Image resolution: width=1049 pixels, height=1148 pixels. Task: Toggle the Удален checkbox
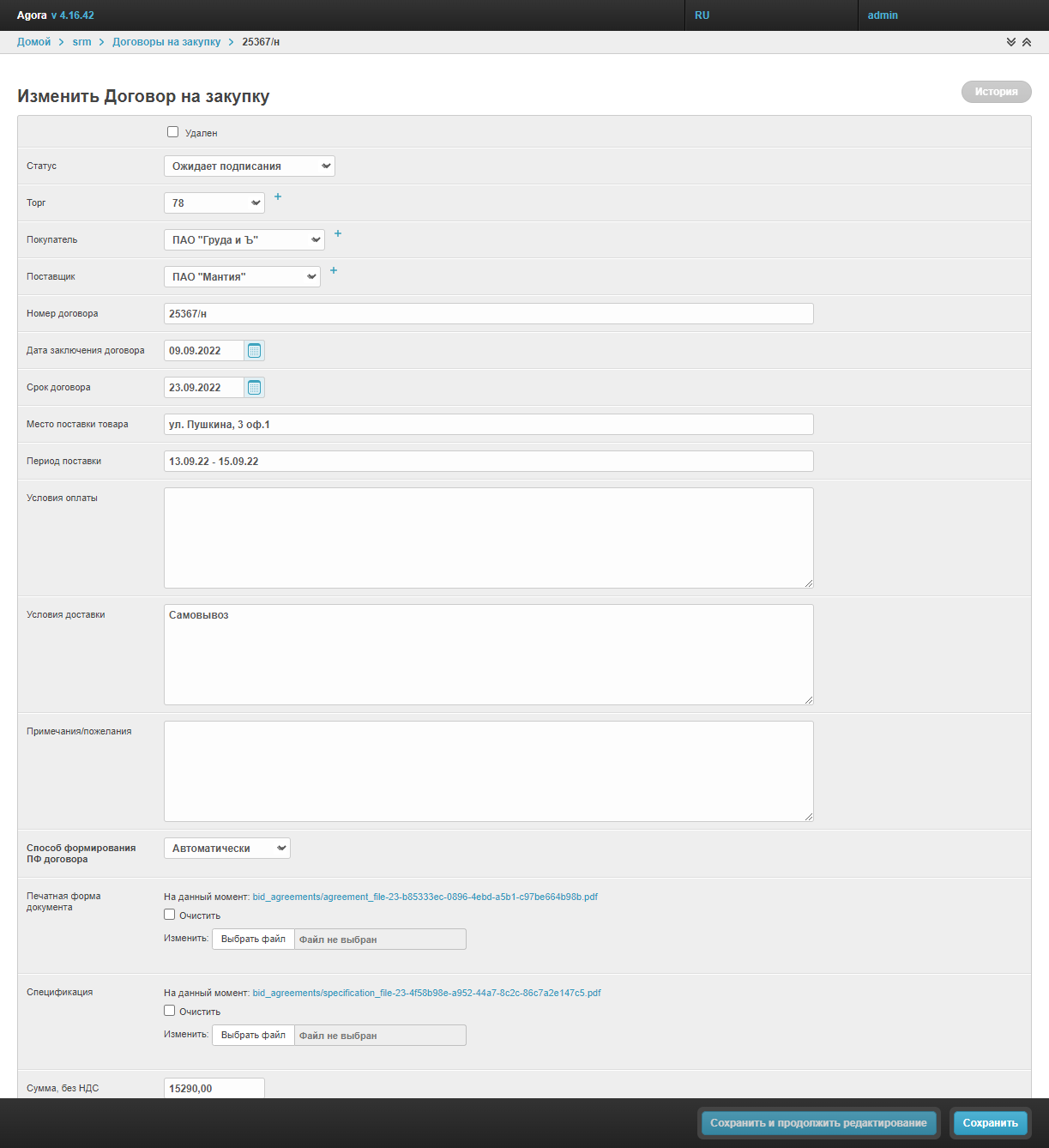[173, 132]
